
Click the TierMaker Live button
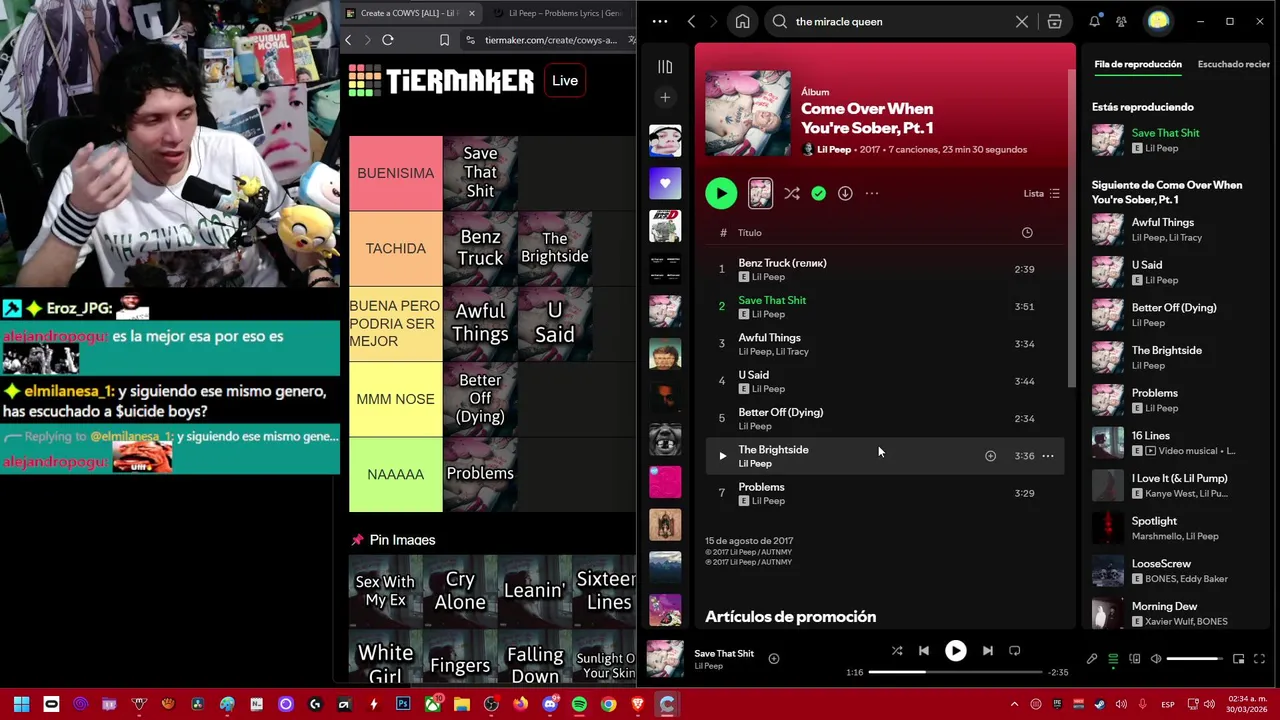pos(565,81)
